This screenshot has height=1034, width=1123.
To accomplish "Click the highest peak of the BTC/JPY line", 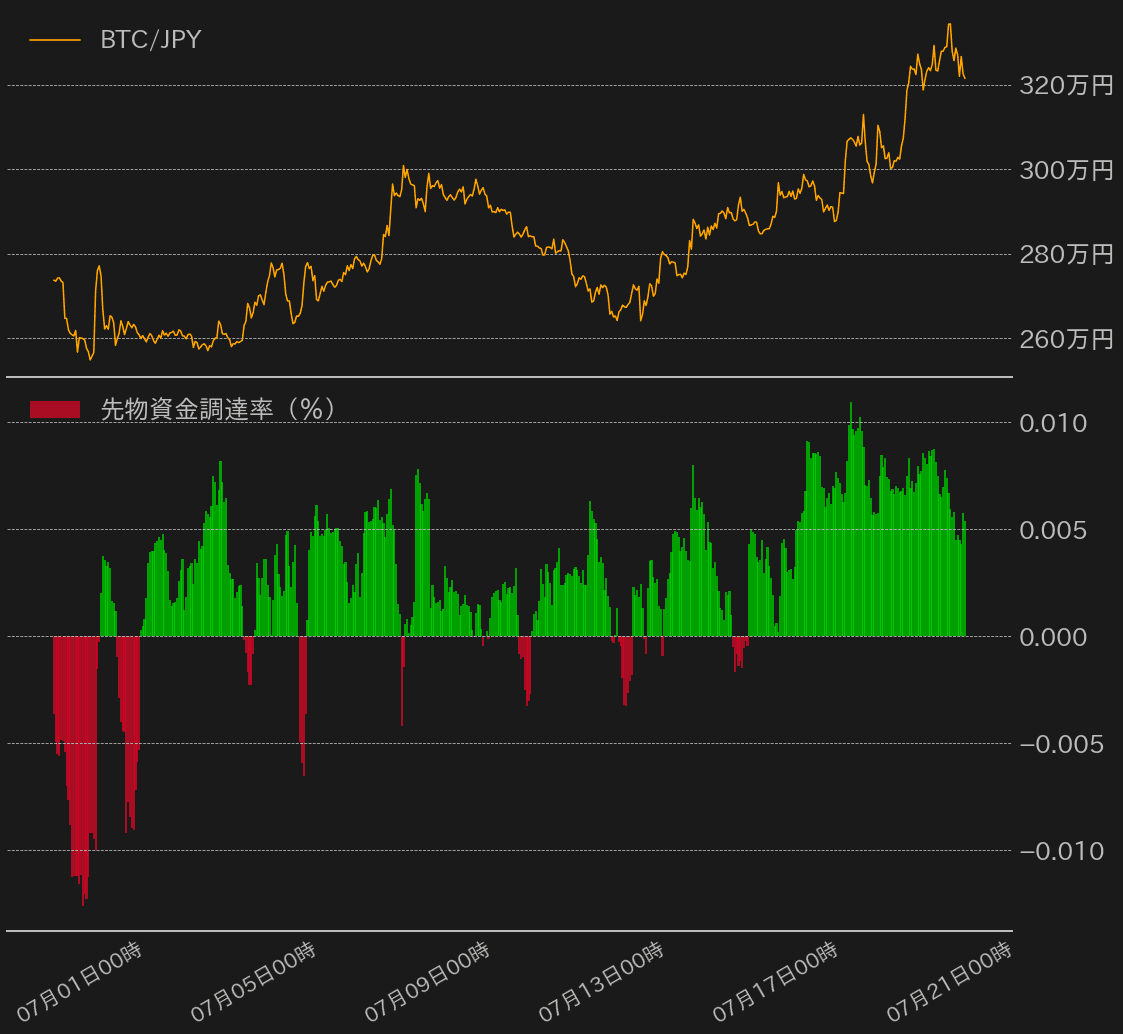I will click(x=949, y=25).
